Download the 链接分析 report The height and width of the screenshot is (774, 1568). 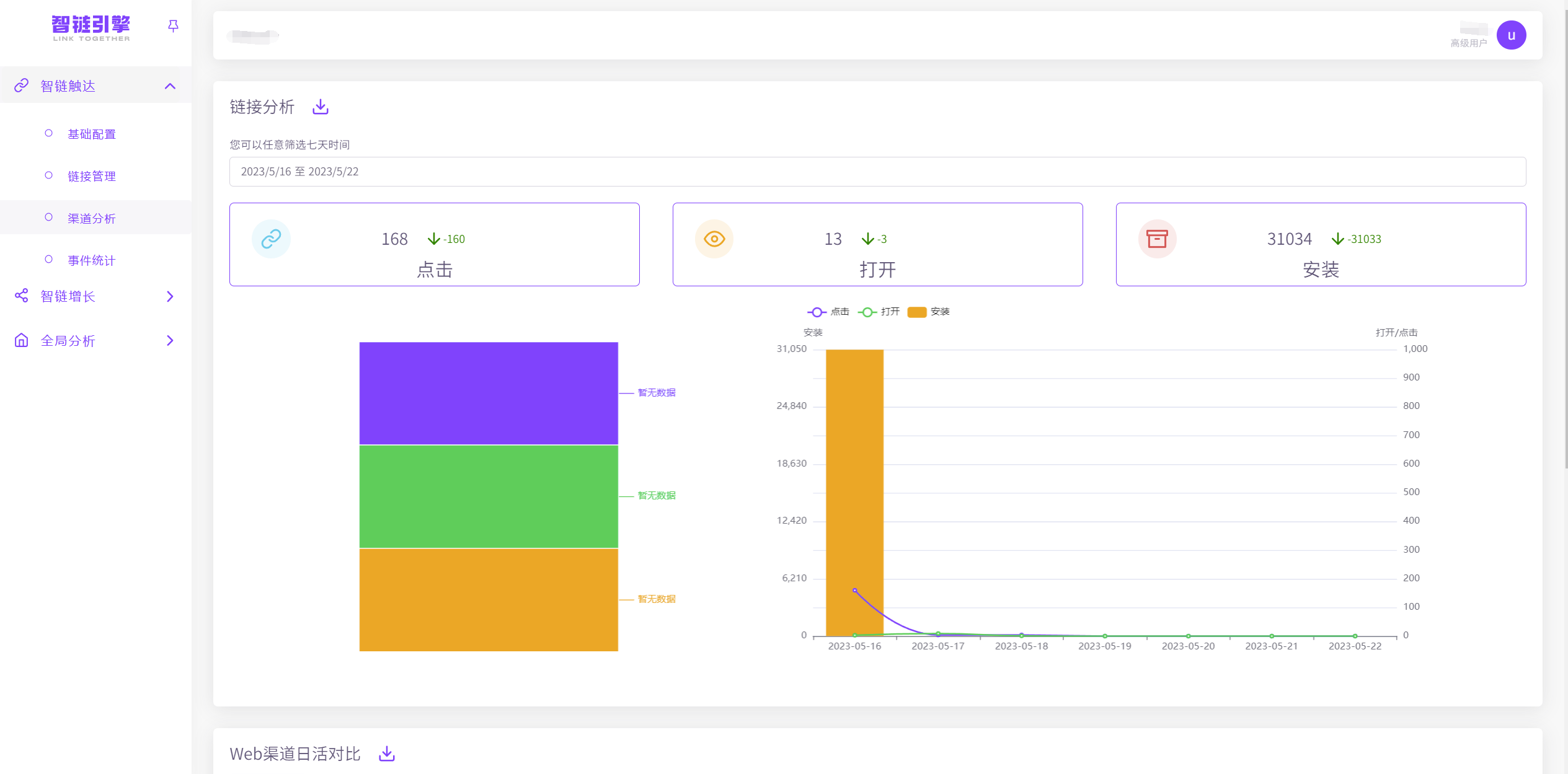[x=321, y=107]
